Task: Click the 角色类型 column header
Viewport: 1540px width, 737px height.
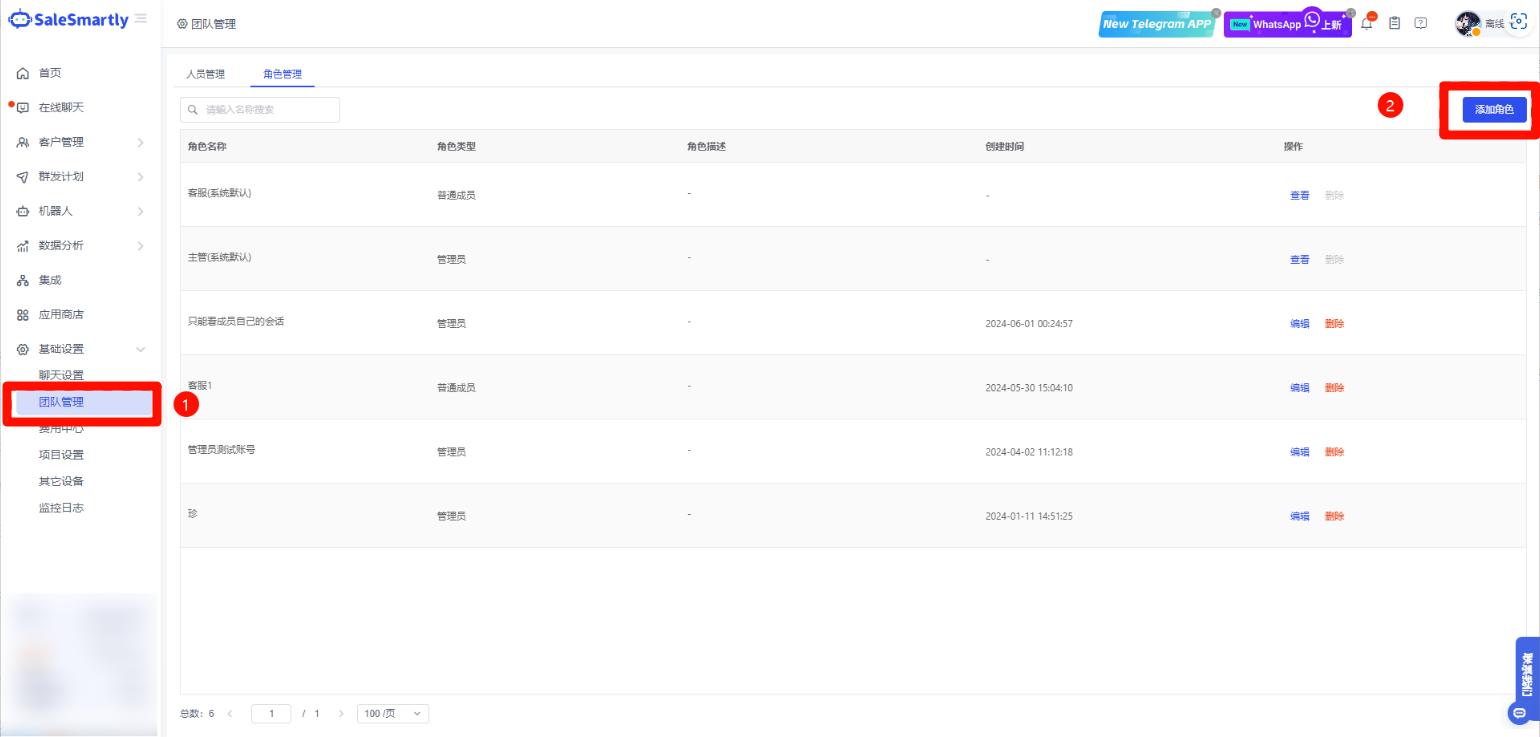Action: click(x=456, y=147)
